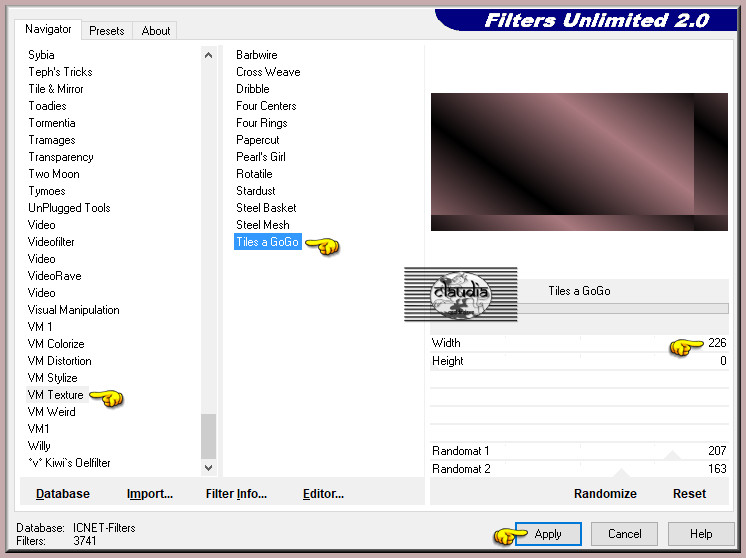Choose the Cross Weave filter
This screenshot has width=746, height=558.
(268, 72)
